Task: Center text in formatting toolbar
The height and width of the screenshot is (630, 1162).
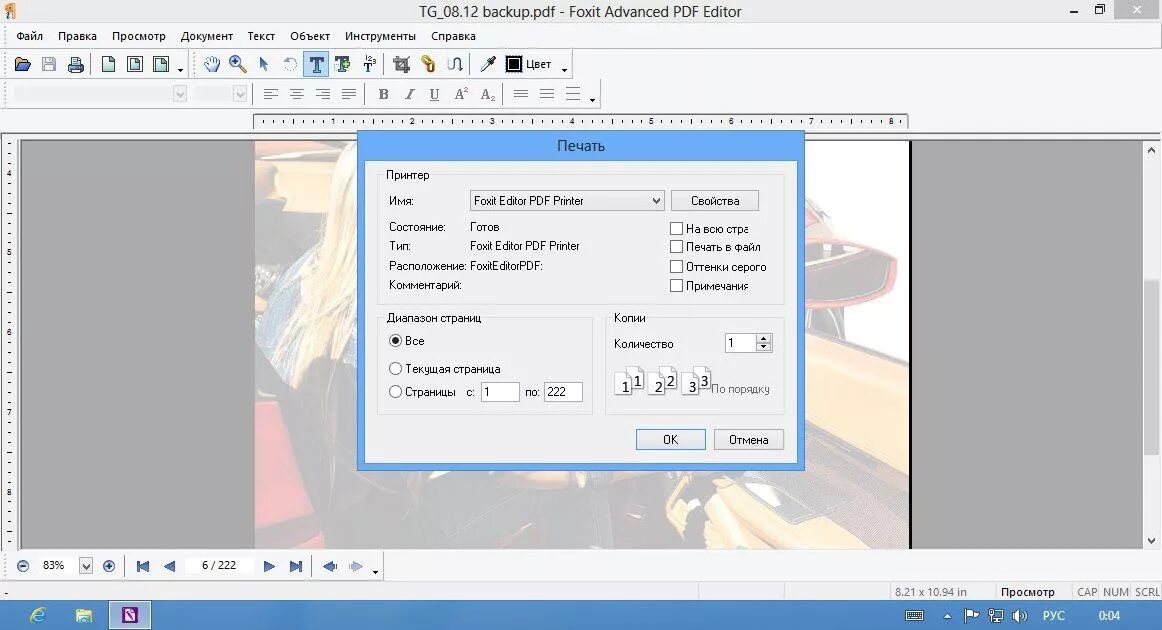Action: (x=296, y=94)
